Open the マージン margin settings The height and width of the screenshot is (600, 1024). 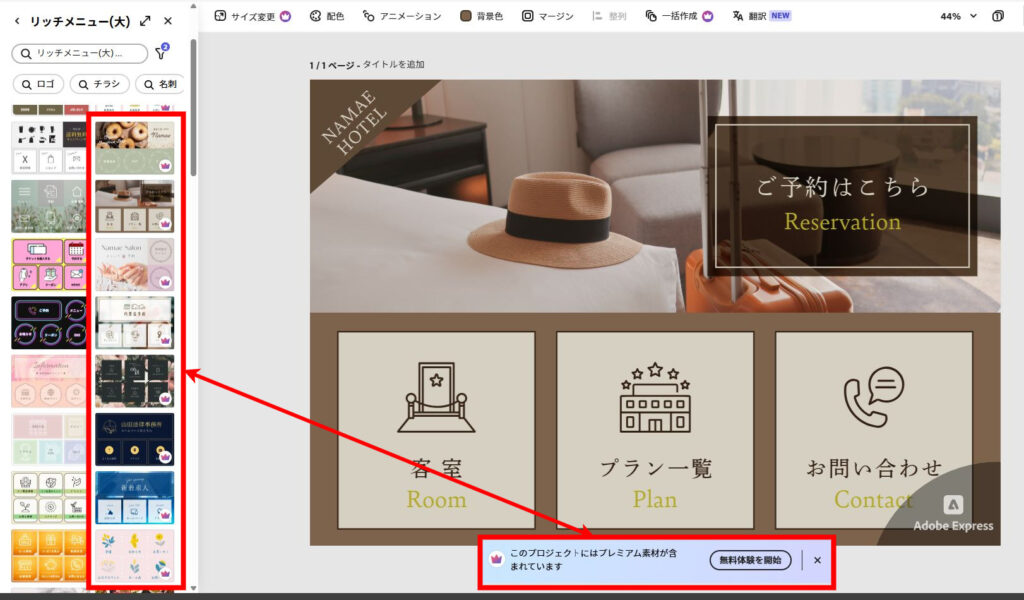pyautogui.click(x=548, y=16)
